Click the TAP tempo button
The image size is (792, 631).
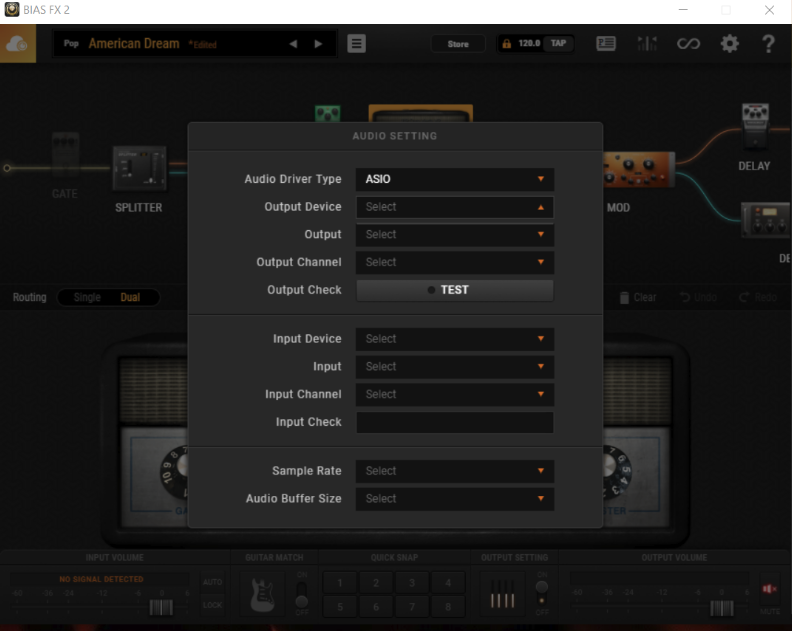558,43
